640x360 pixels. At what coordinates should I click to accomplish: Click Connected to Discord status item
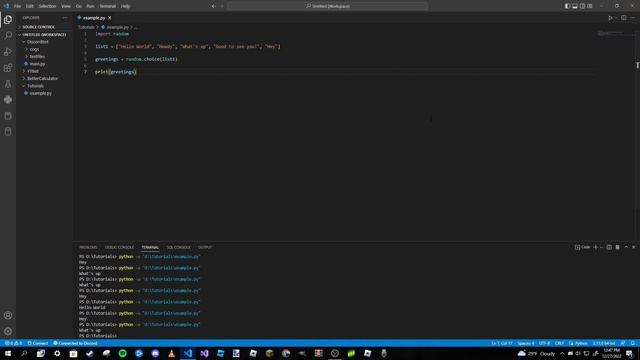pyautogui.click(x=76, y=343)
